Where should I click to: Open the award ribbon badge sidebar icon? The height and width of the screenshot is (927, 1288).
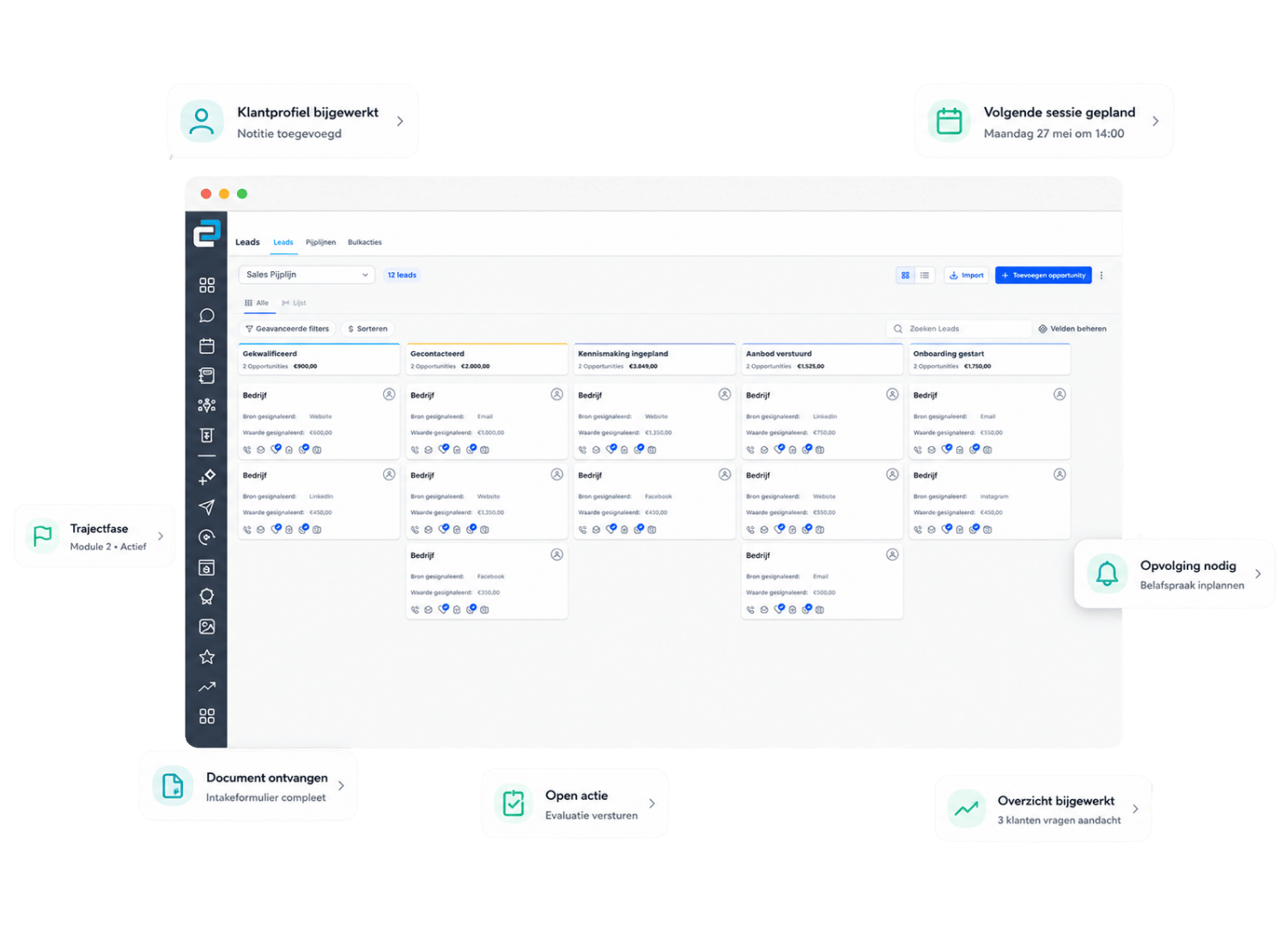[x=207, y=597]
